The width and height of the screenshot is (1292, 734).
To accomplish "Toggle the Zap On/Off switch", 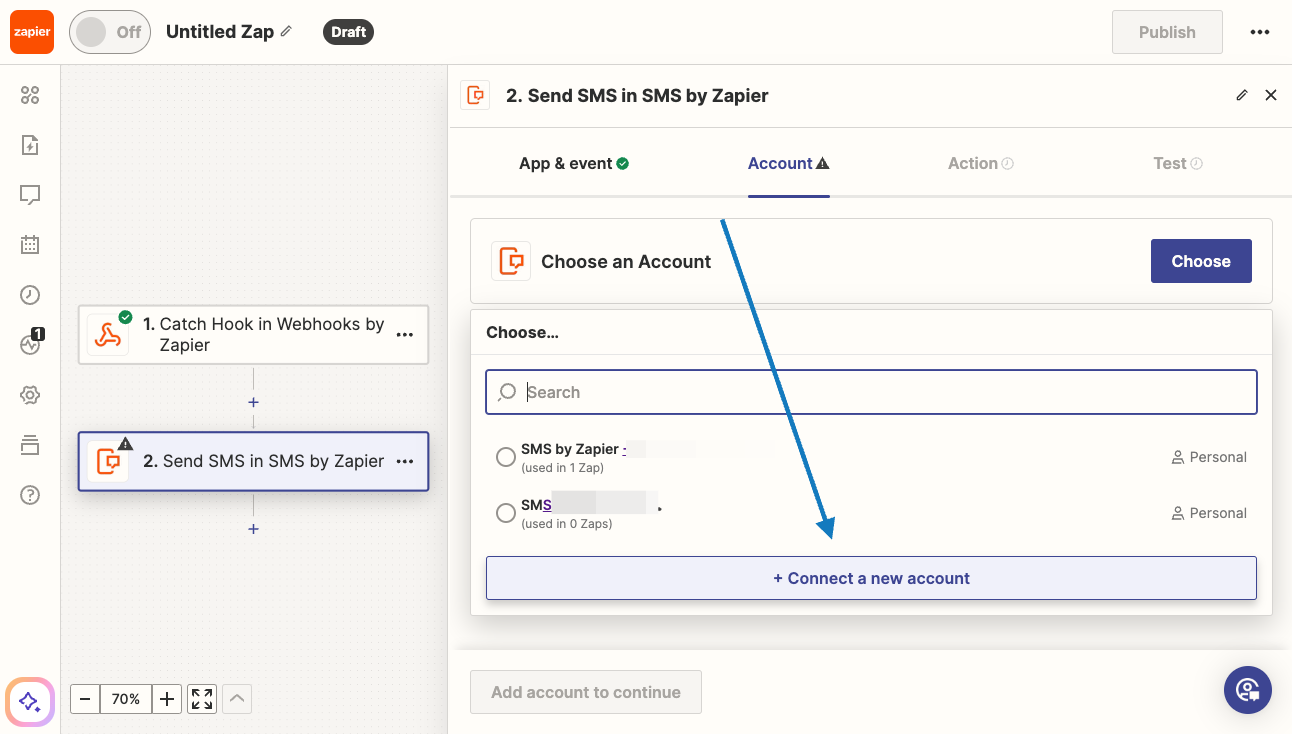I will coord(110,32).
